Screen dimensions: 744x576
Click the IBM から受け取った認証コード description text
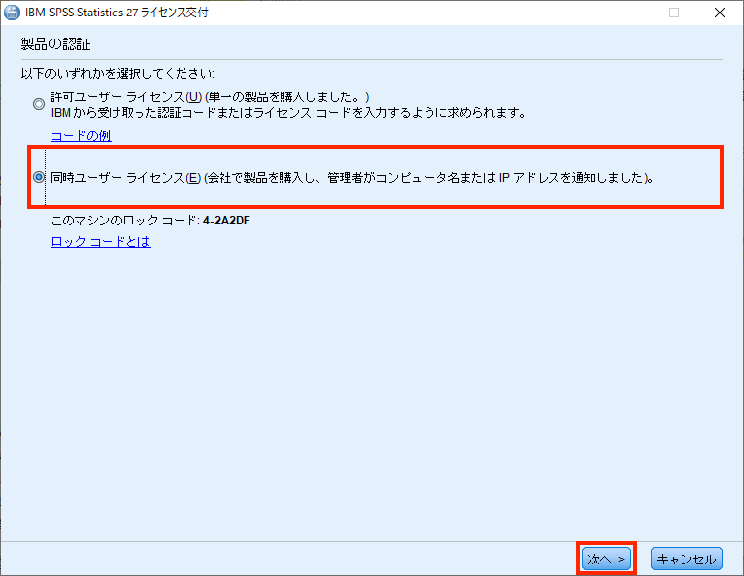tap(288, 113)
